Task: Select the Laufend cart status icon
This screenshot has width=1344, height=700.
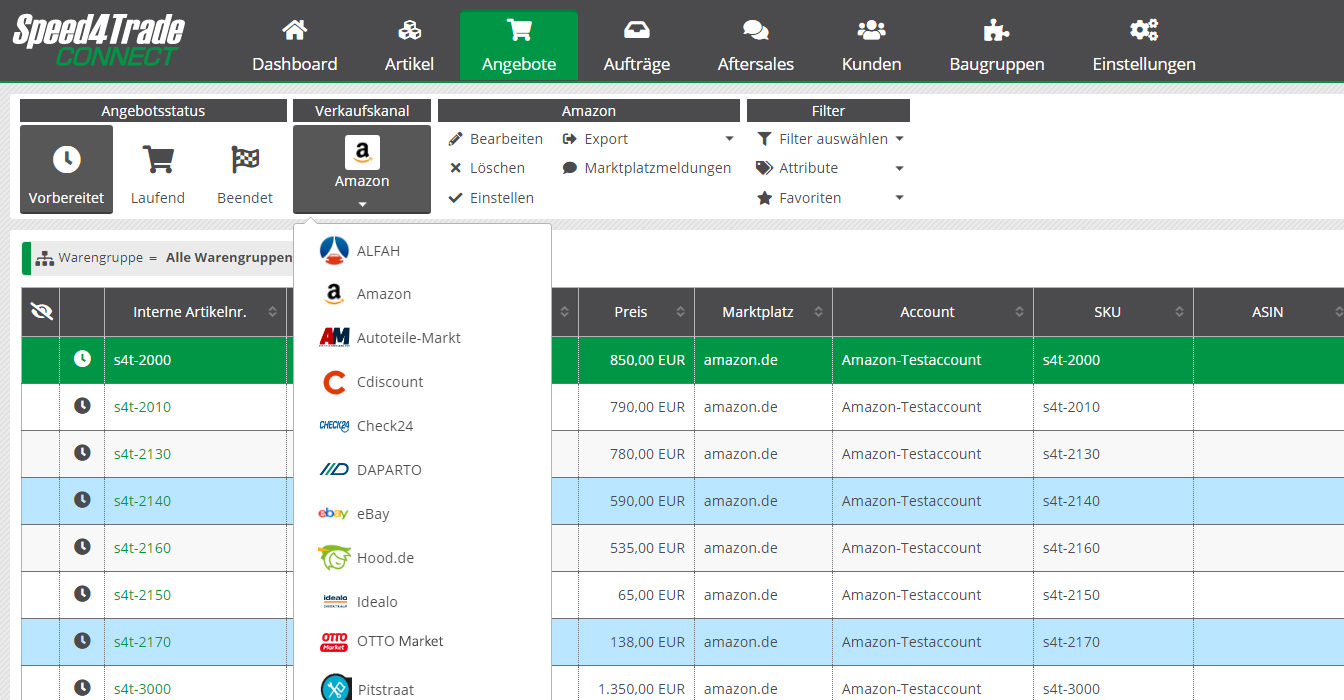Action: (x=158, y=159)
